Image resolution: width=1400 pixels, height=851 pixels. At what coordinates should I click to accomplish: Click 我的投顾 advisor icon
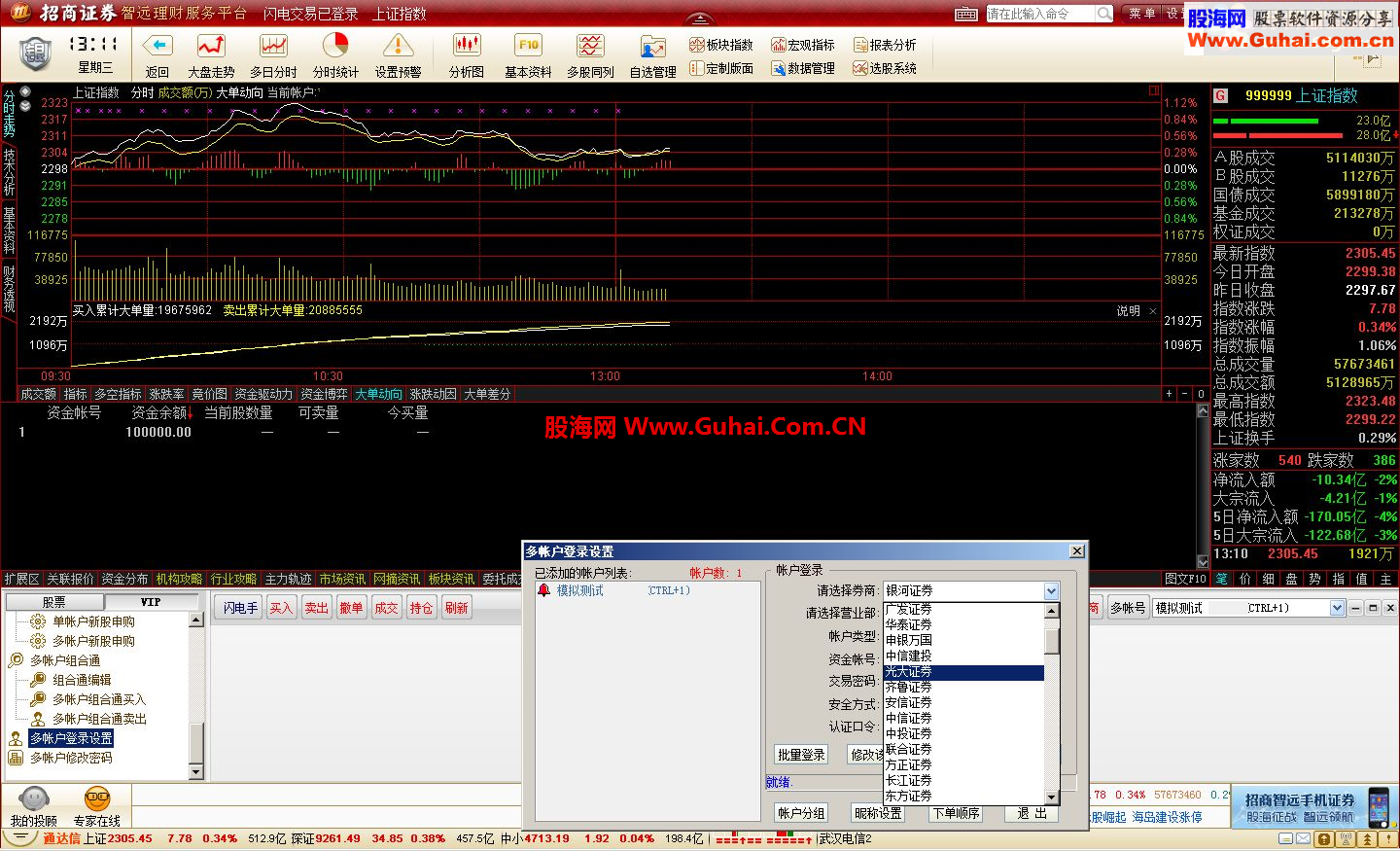pyautogui.click(x=34, y=799)
